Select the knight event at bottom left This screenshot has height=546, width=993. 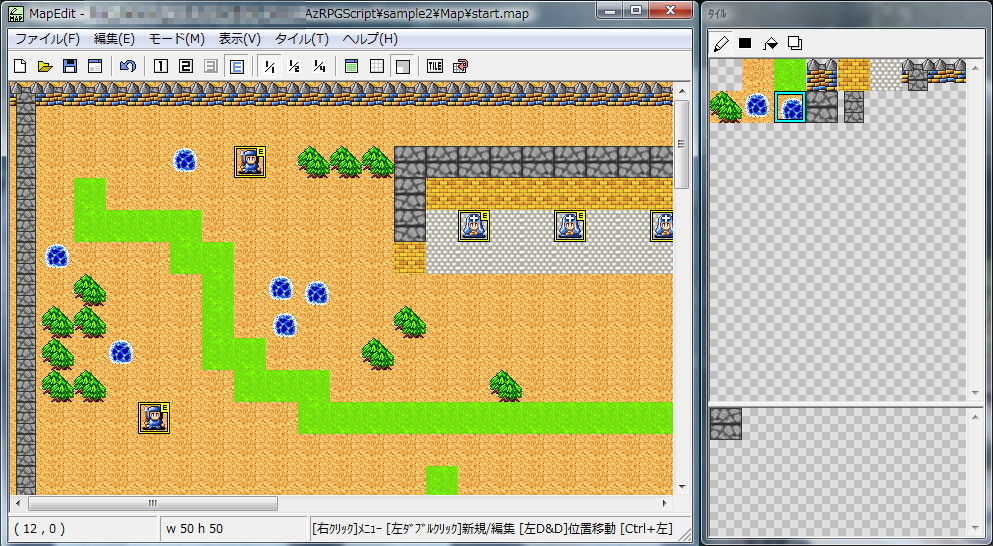click(154, 417)
